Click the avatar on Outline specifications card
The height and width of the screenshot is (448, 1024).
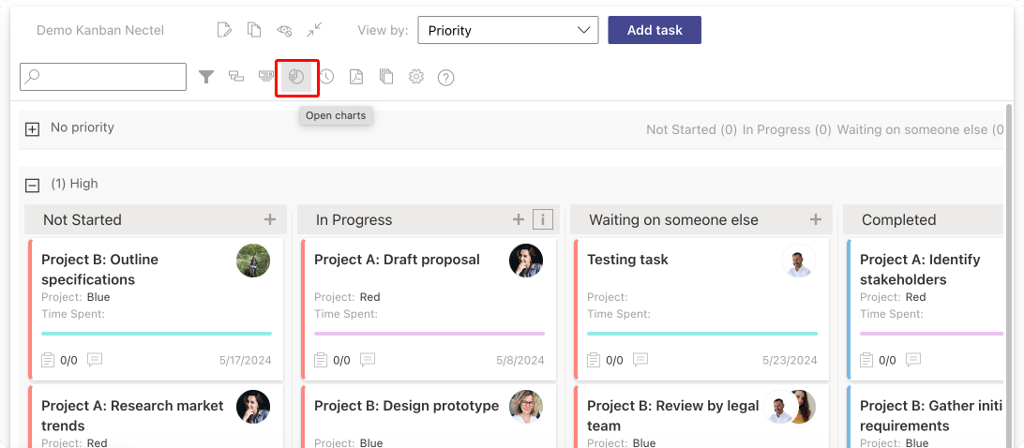pyautogui.click(x=253, y=261)
